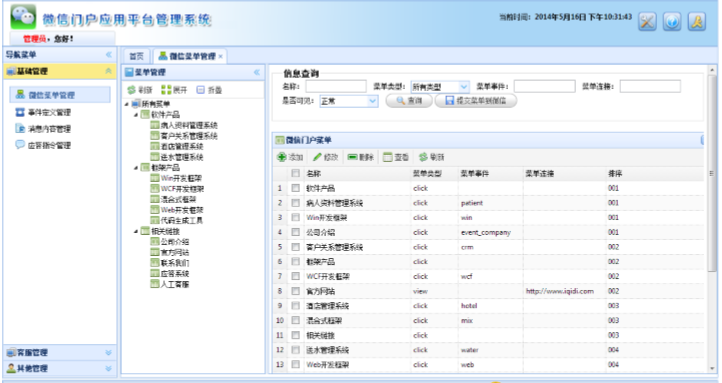Click the yellow person icon in header
This screenshot has height=383, width=722.
(x=697, y=22)
